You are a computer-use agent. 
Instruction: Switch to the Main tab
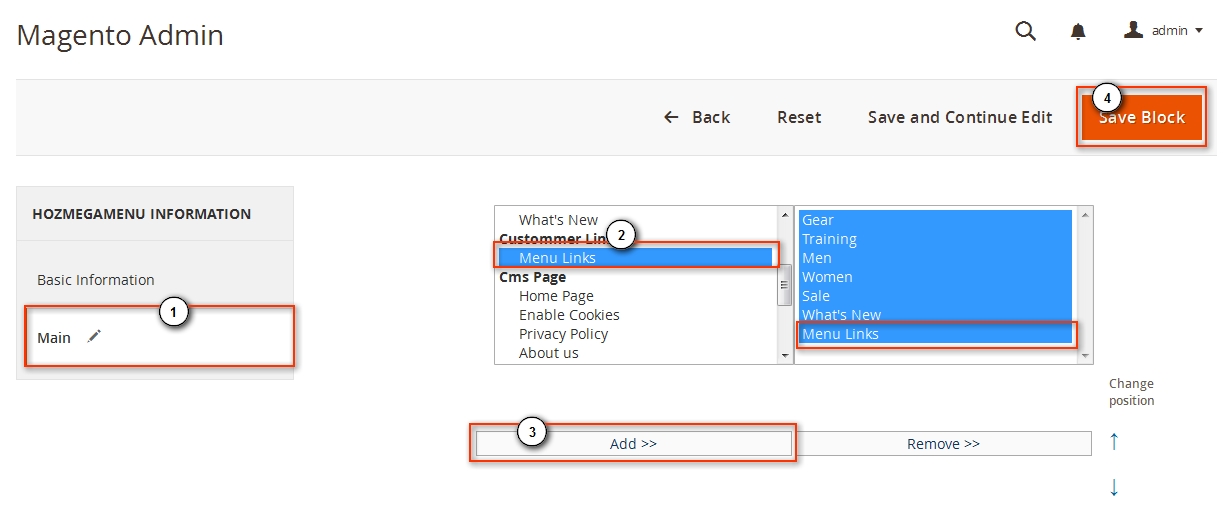click(x=54, y=338)
